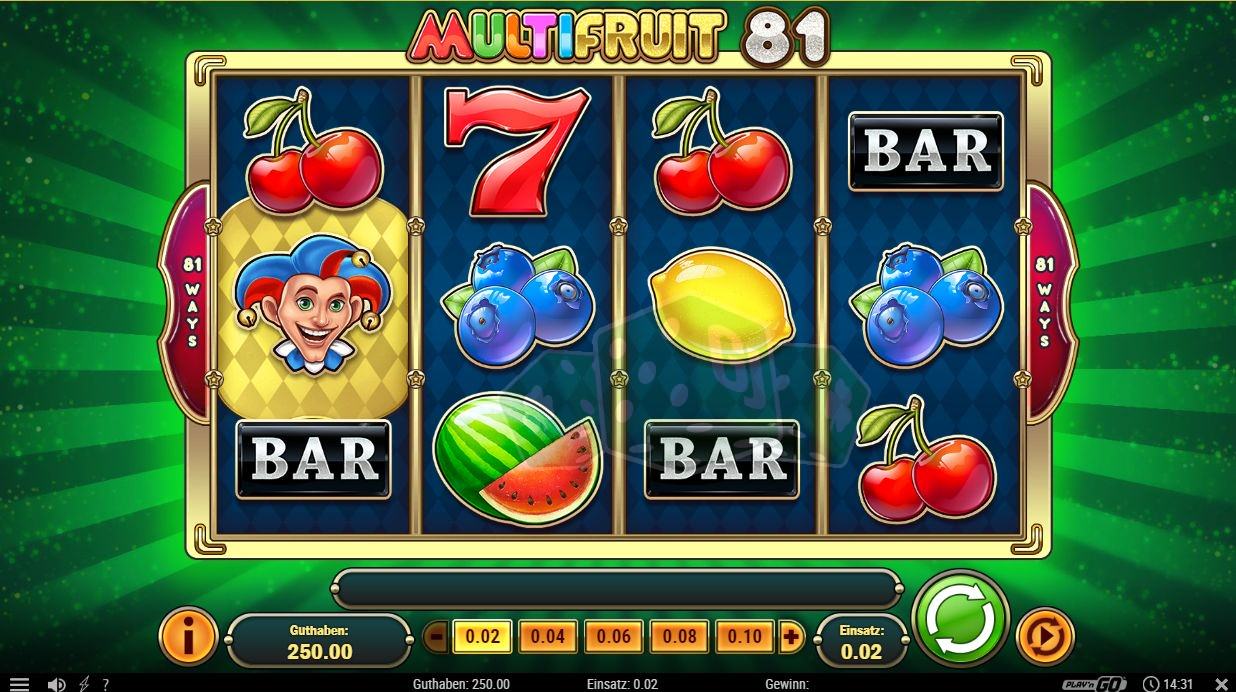Viewport: 1236px width, 692px height.
Task: Click the red 7 symbol
Action: coord(516,150)
